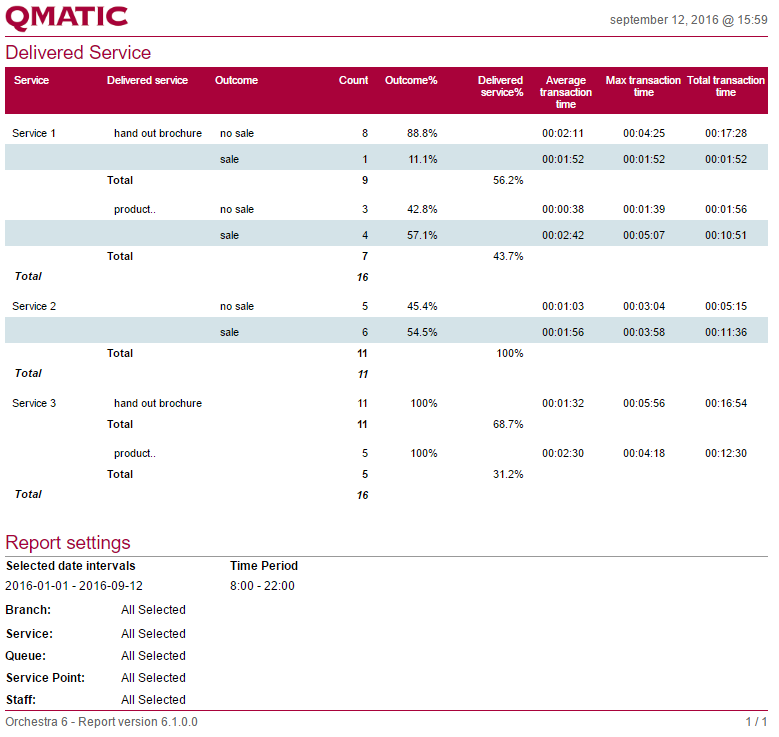
Task: Select the Average transaction time header
Action: pyautogui.click(x=565, y=92)
